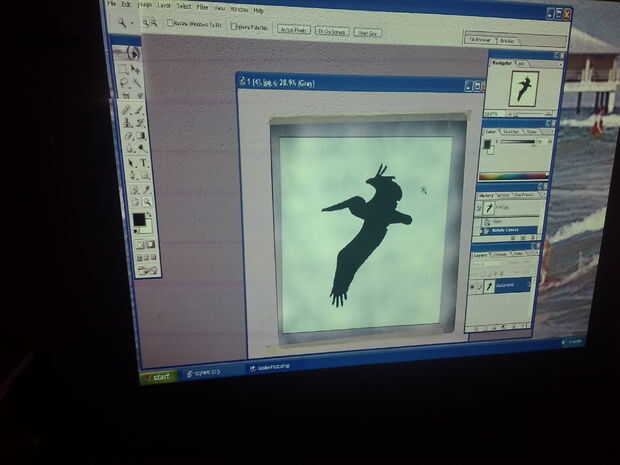Screen dimensions: 620x465
Task: Switch to the Channels tab
Action: [501, 255]
